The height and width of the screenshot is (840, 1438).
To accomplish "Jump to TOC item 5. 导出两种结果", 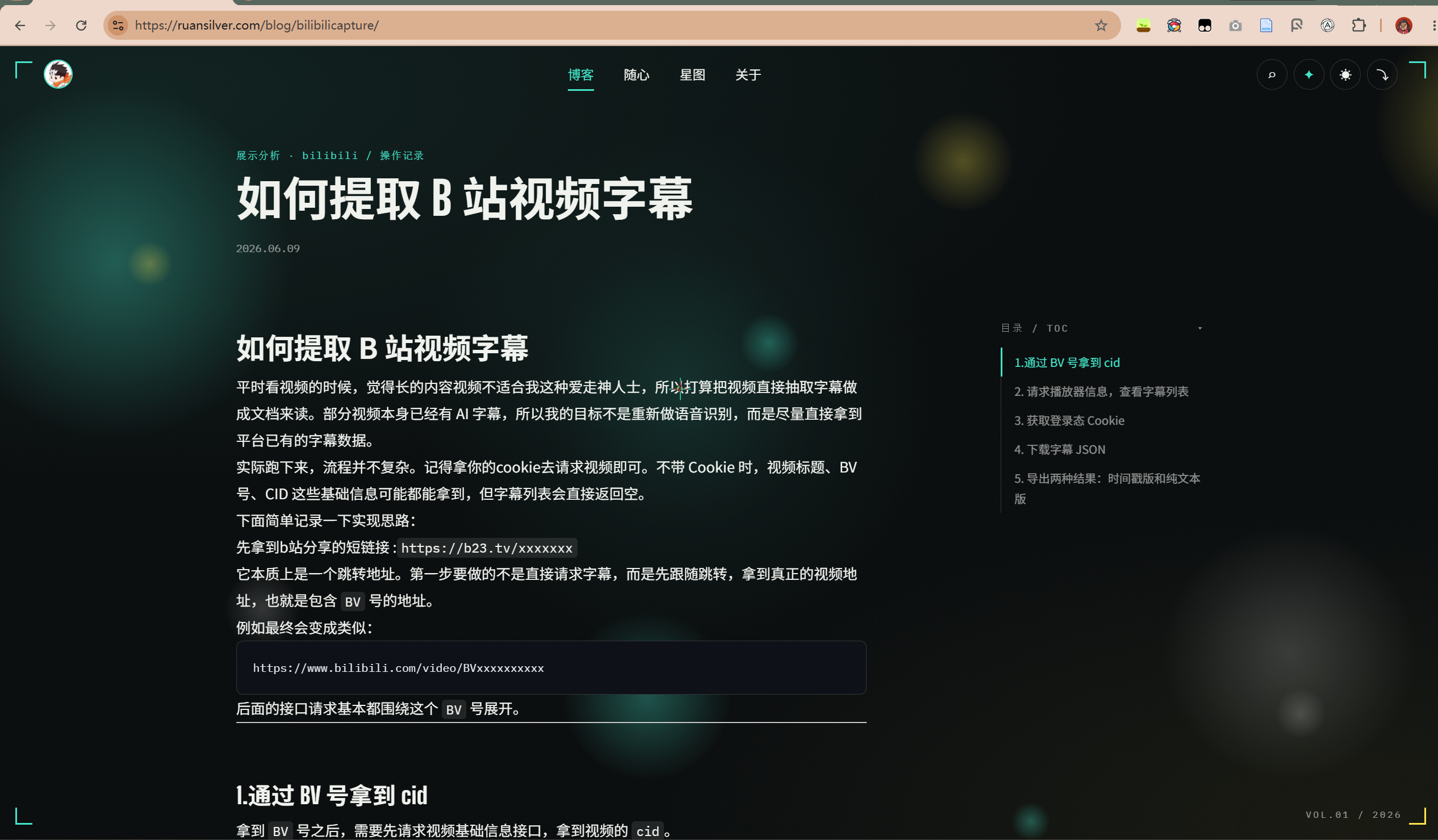I will click(1107, 488).
